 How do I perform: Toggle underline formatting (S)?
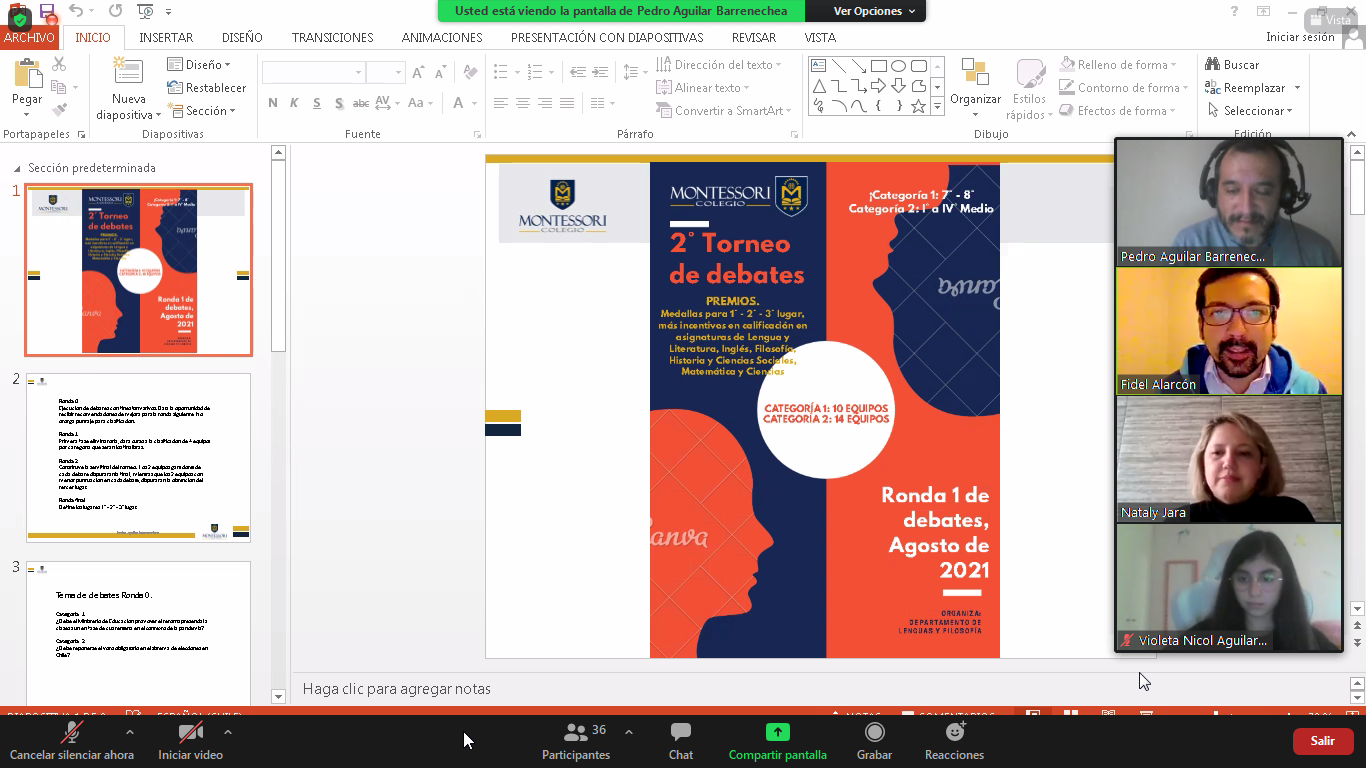(x=317, y=103)
